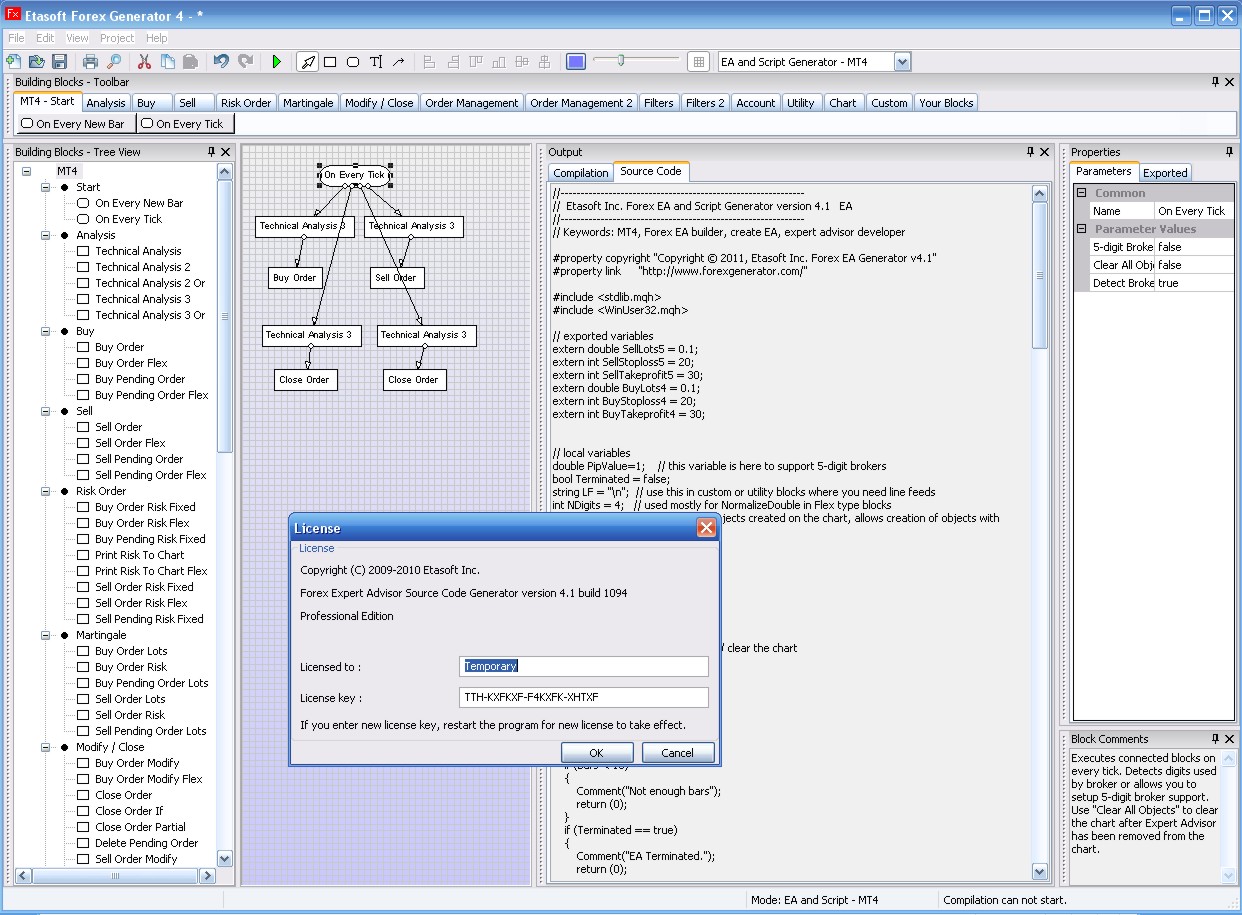Click the Undo arrow icon
Image resolution: width=1242 pixels, height=915 pixels.
click(x=221, y=62)
